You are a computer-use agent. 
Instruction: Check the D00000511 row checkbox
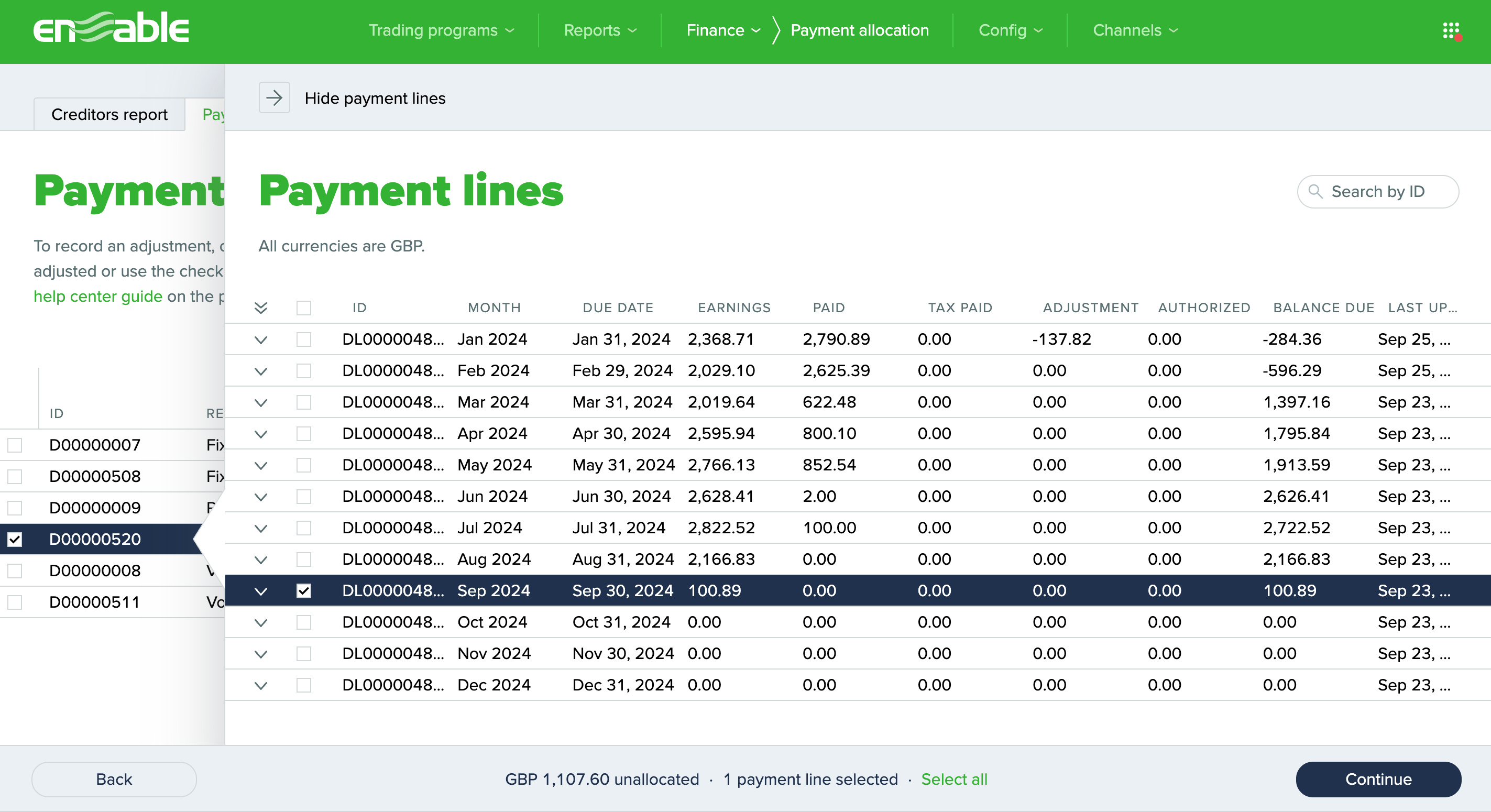tap(15, 602)
